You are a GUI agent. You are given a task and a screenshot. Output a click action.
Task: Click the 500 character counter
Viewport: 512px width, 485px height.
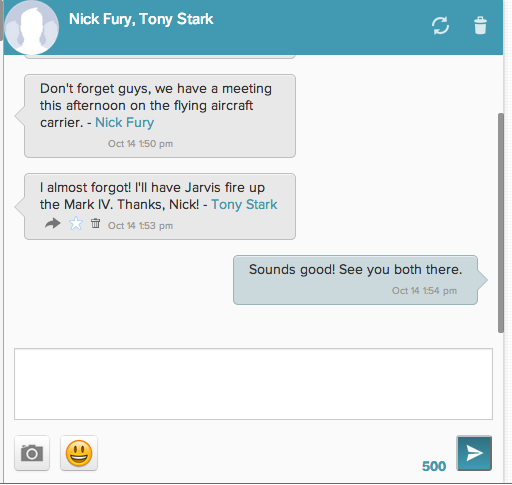(434, 466)
